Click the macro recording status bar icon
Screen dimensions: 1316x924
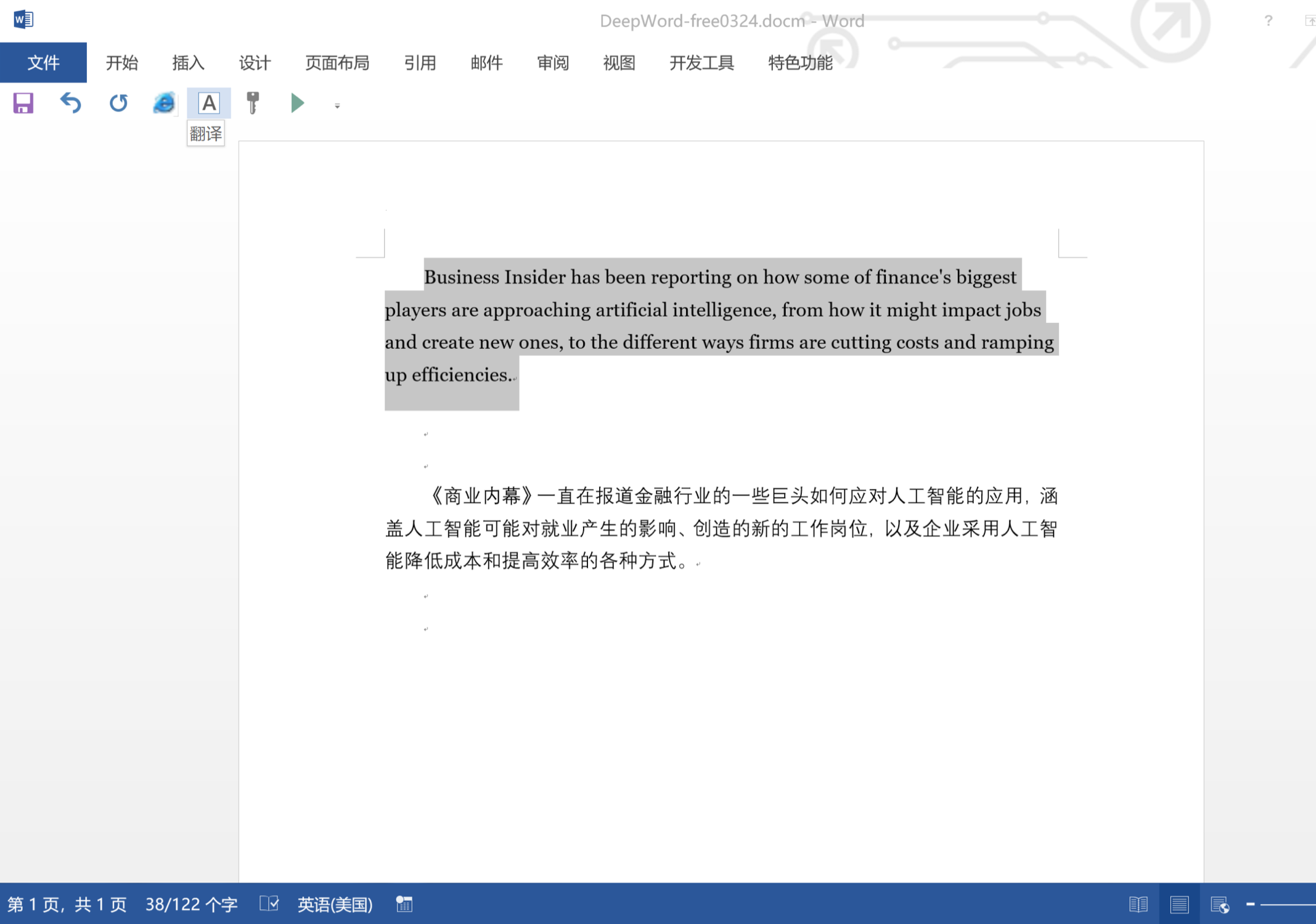(404, 904)
